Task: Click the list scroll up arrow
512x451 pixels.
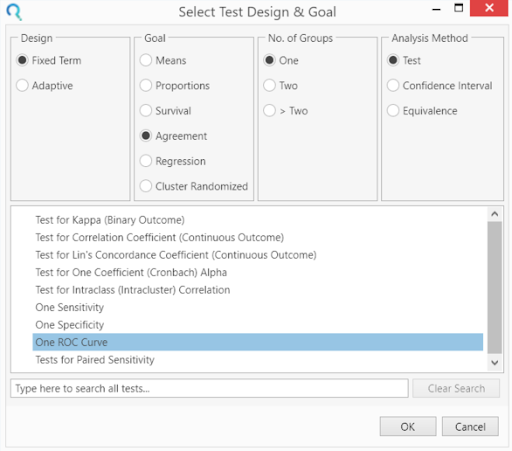Action: (495, 214)
